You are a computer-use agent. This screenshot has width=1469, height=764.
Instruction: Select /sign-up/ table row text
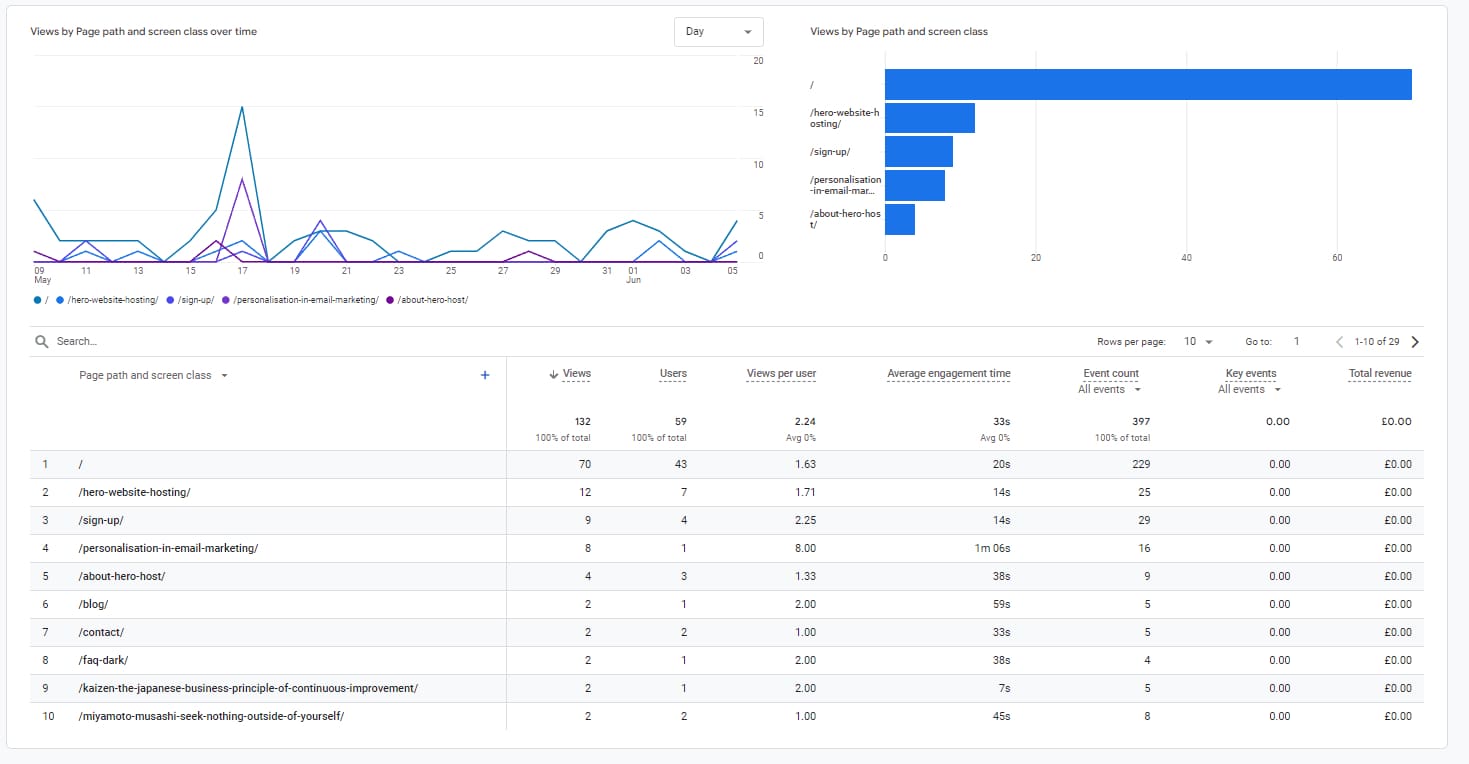point(101,520)
